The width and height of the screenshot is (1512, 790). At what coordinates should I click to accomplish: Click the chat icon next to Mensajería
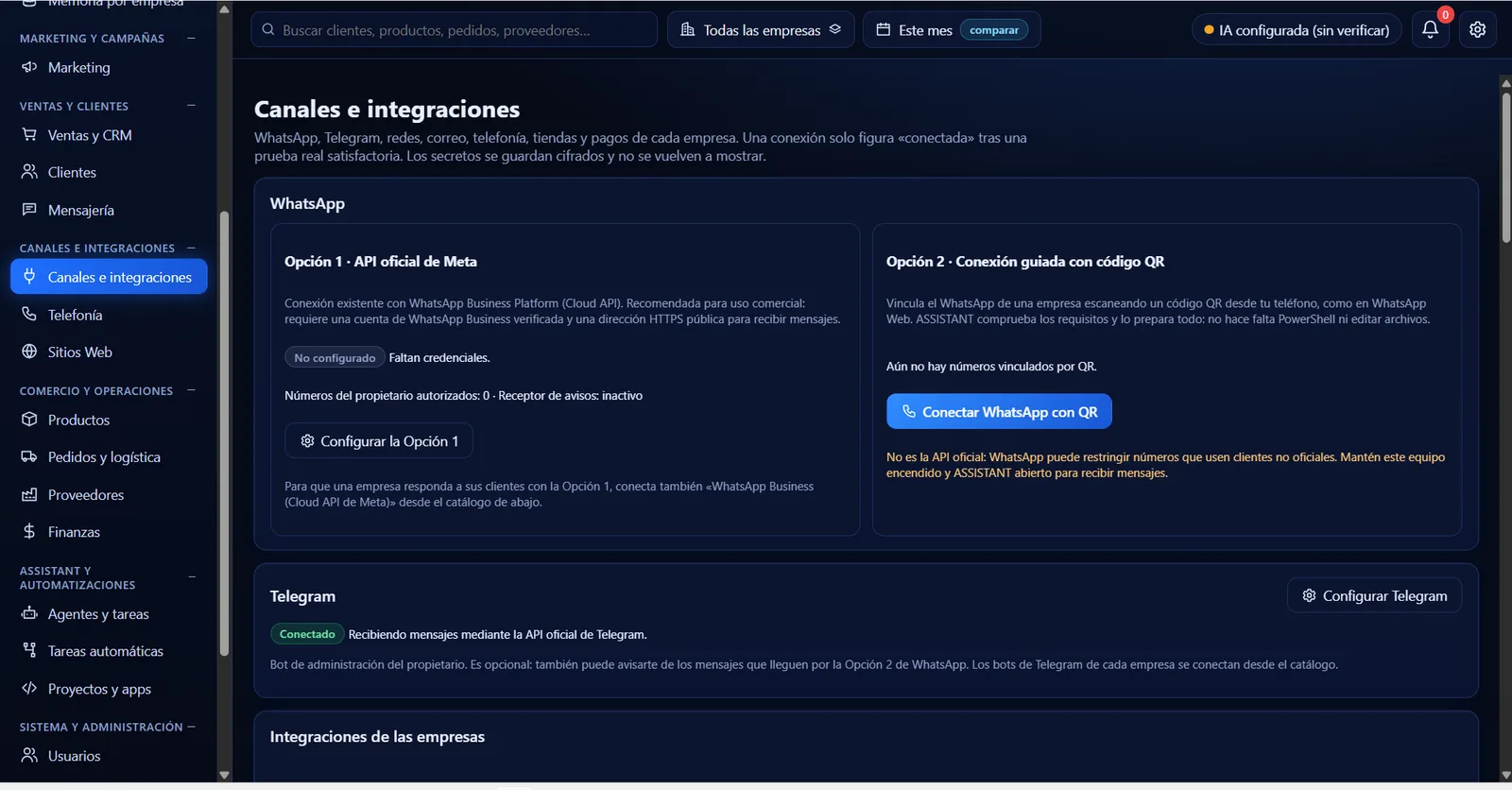tap(29, 210)
